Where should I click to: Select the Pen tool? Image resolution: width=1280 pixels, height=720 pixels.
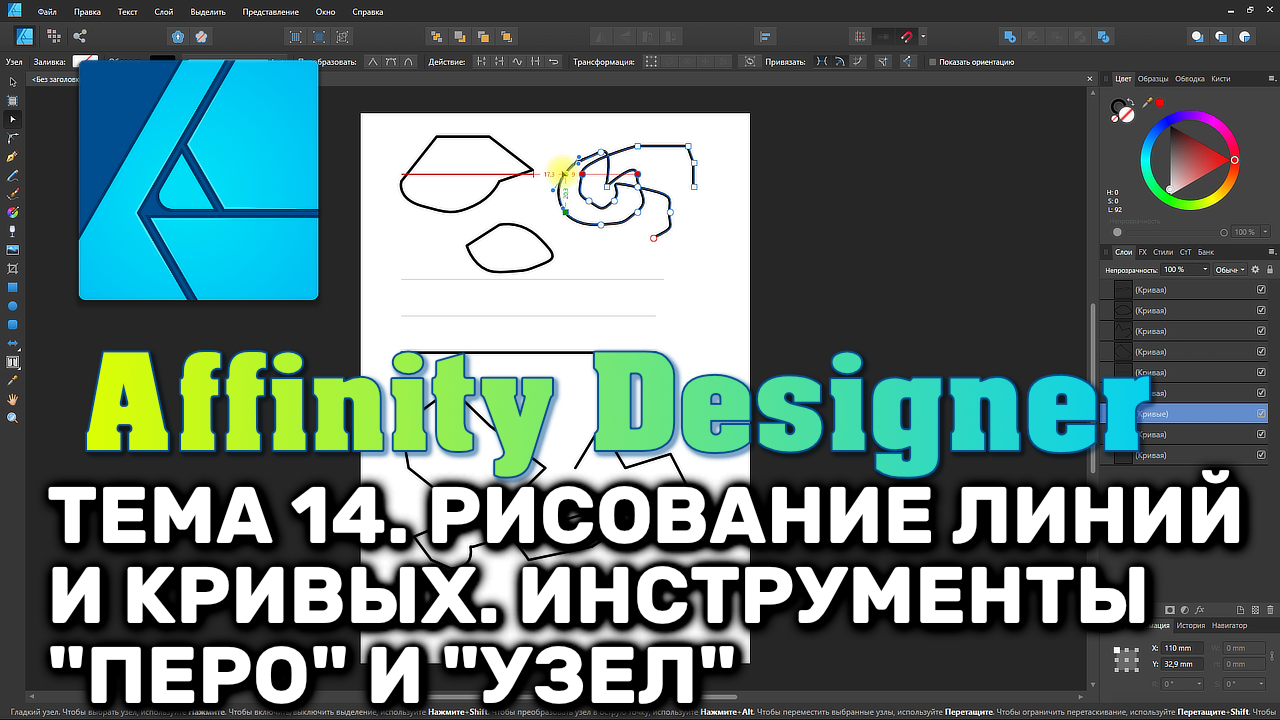[13, 157]
